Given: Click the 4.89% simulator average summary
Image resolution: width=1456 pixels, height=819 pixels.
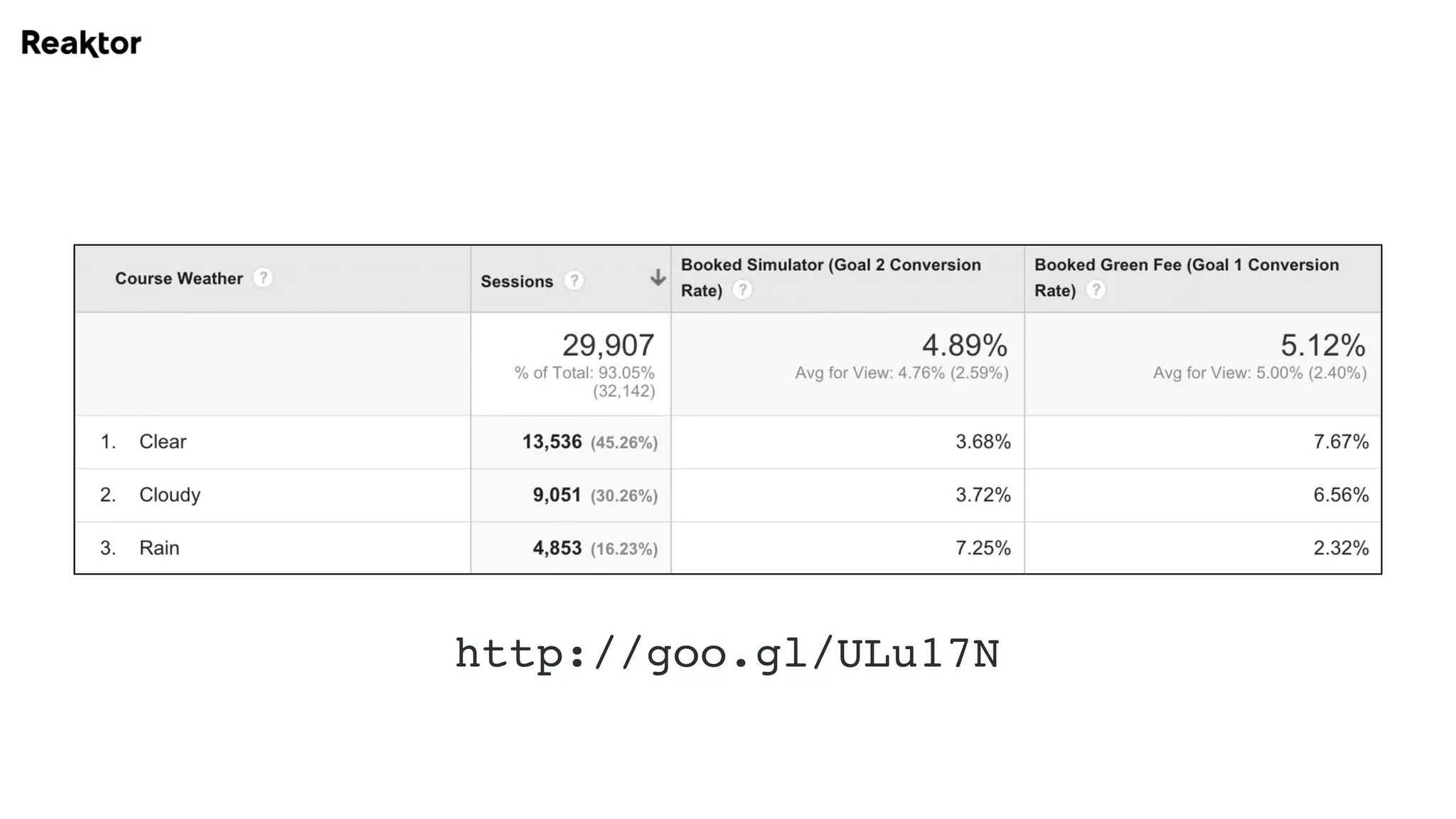Looking at the screenshot, I should tap(965, 346).
